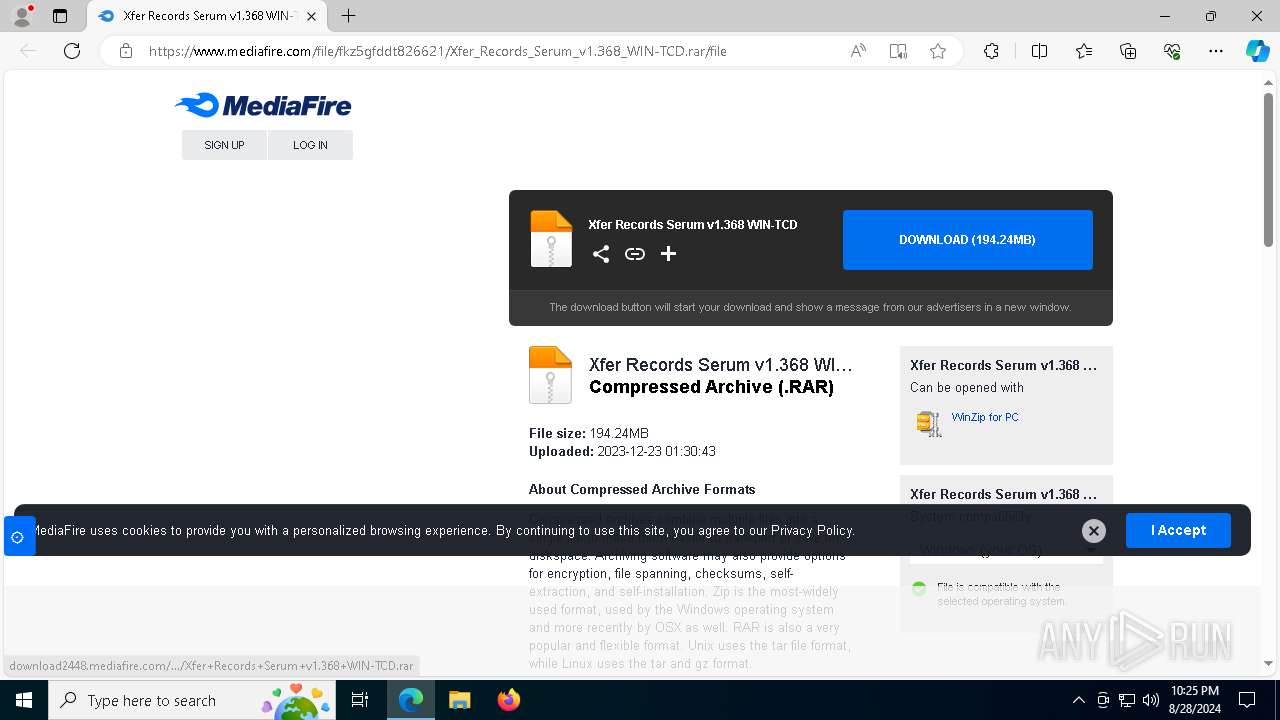Dismiss cookie banner with X icon
This screenshot has width=1280, height=720.
[x=1094, y=531]
